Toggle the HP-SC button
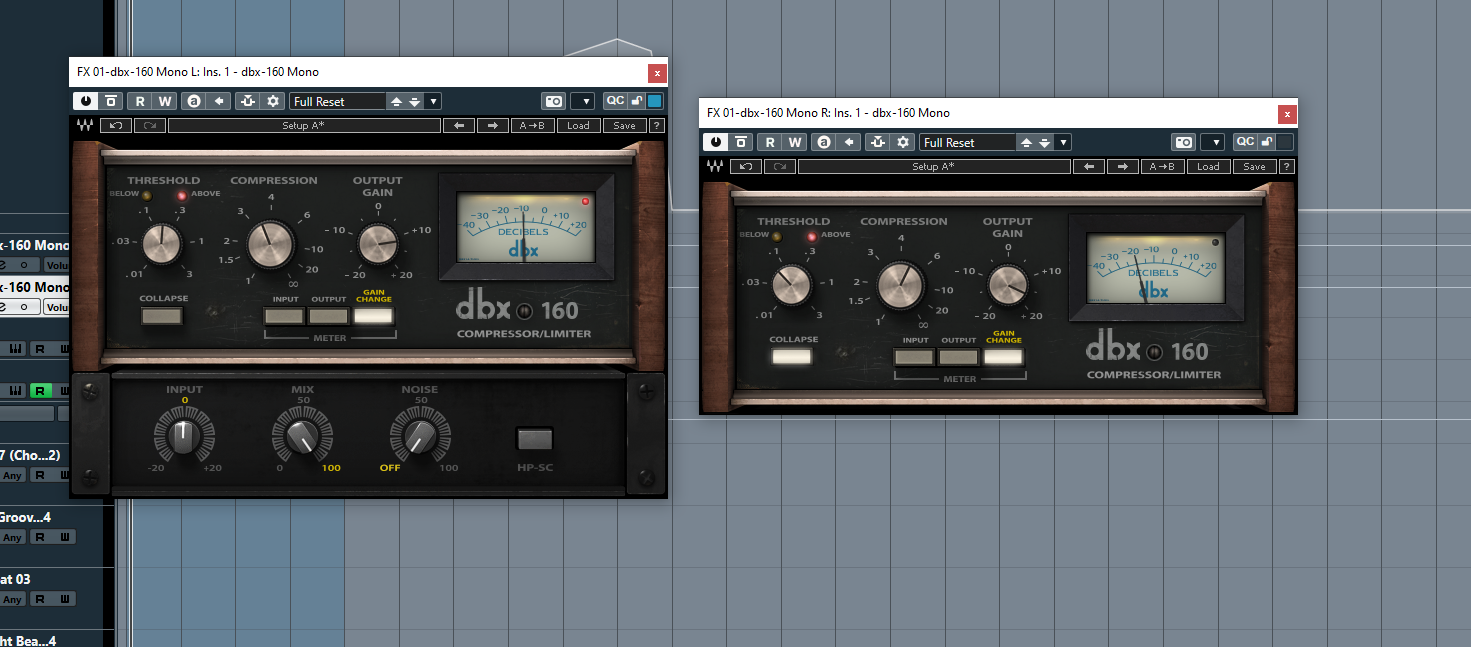 (x=535, y=438)
